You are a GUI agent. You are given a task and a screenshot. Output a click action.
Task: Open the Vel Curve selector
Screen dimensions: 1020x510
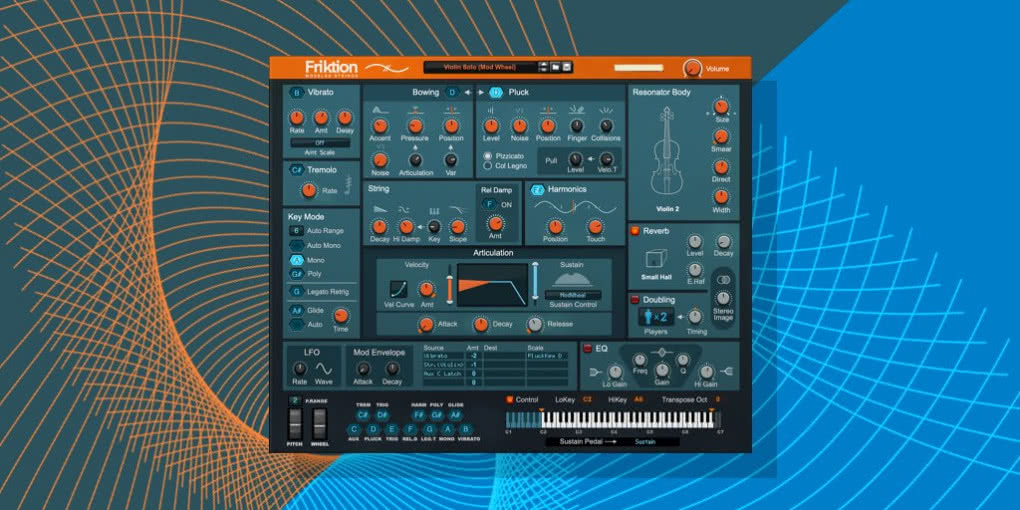coord(398,289)
